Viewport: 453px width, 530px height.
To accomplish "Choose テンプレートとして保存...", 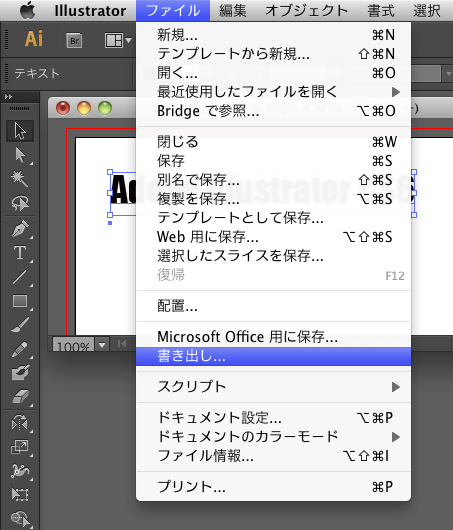I will (x=273, y=217).
